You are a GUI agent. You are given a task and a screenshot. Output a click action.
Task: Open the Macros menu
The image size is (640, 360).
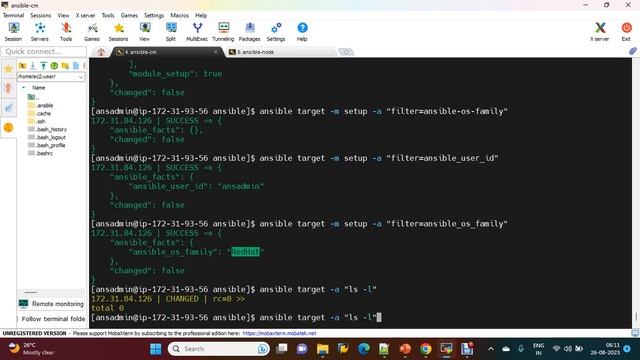tap(180, 16)
